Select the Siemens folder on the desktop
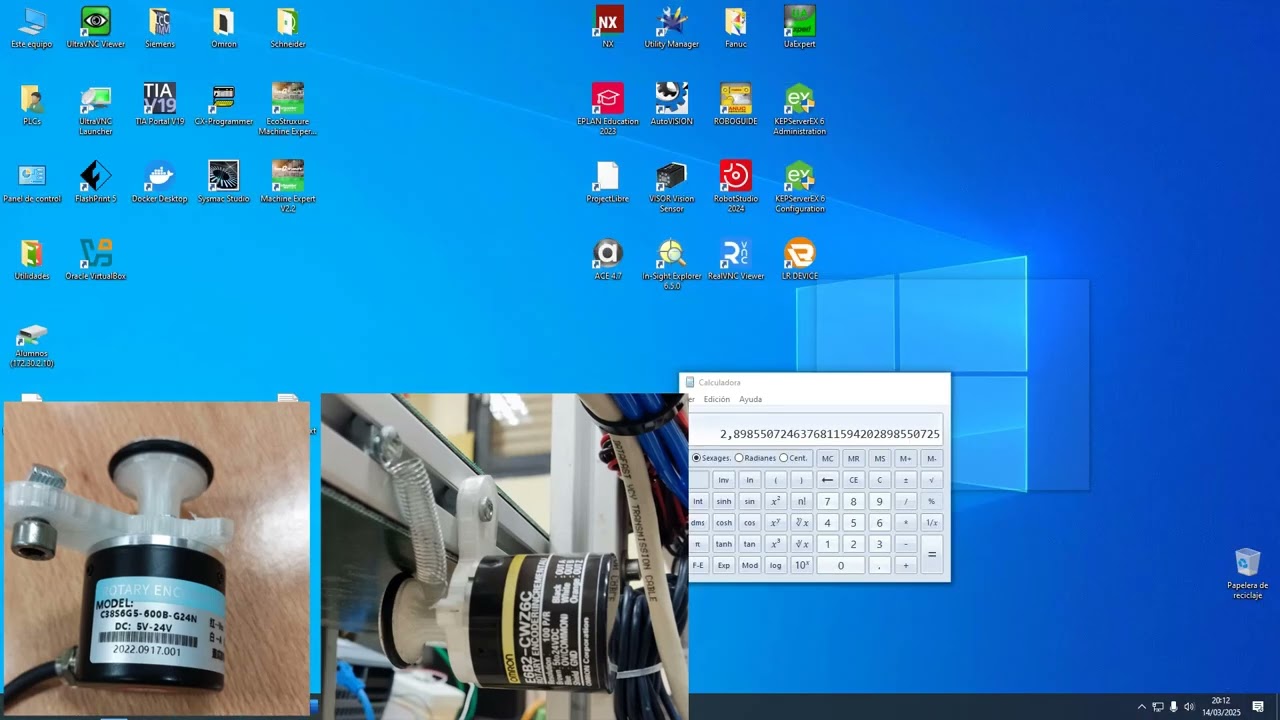This screenshot has height=720, width=1280. 160,27
